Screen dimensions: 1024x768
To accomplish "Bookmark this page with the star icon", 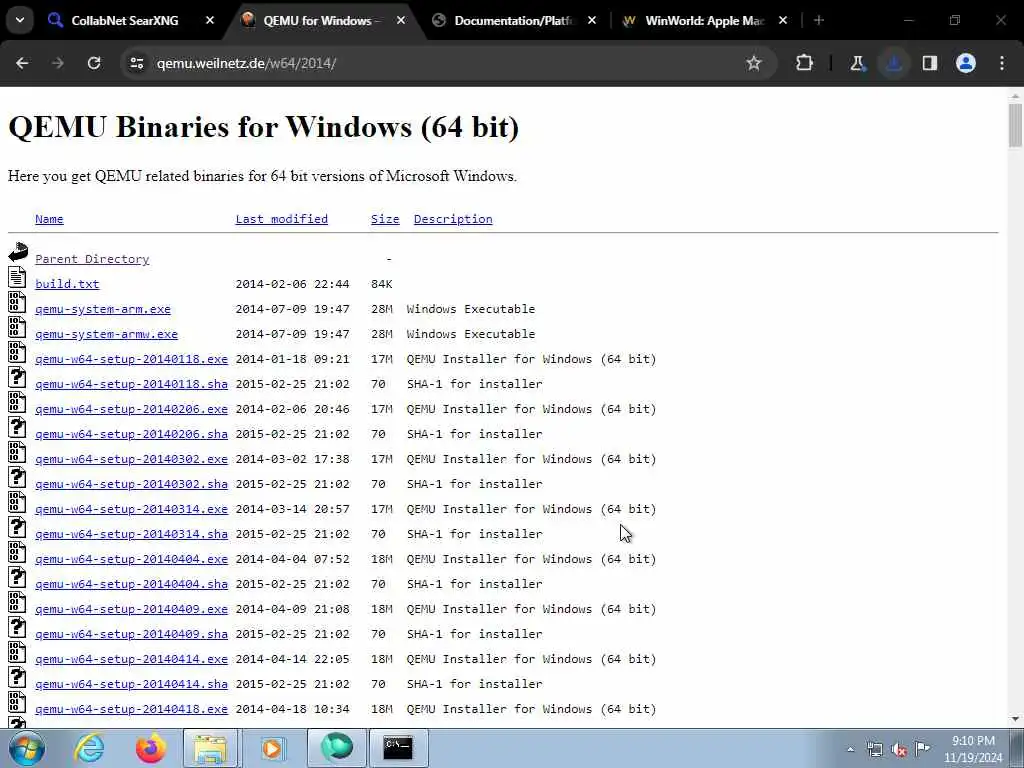I will coord(754,63).
